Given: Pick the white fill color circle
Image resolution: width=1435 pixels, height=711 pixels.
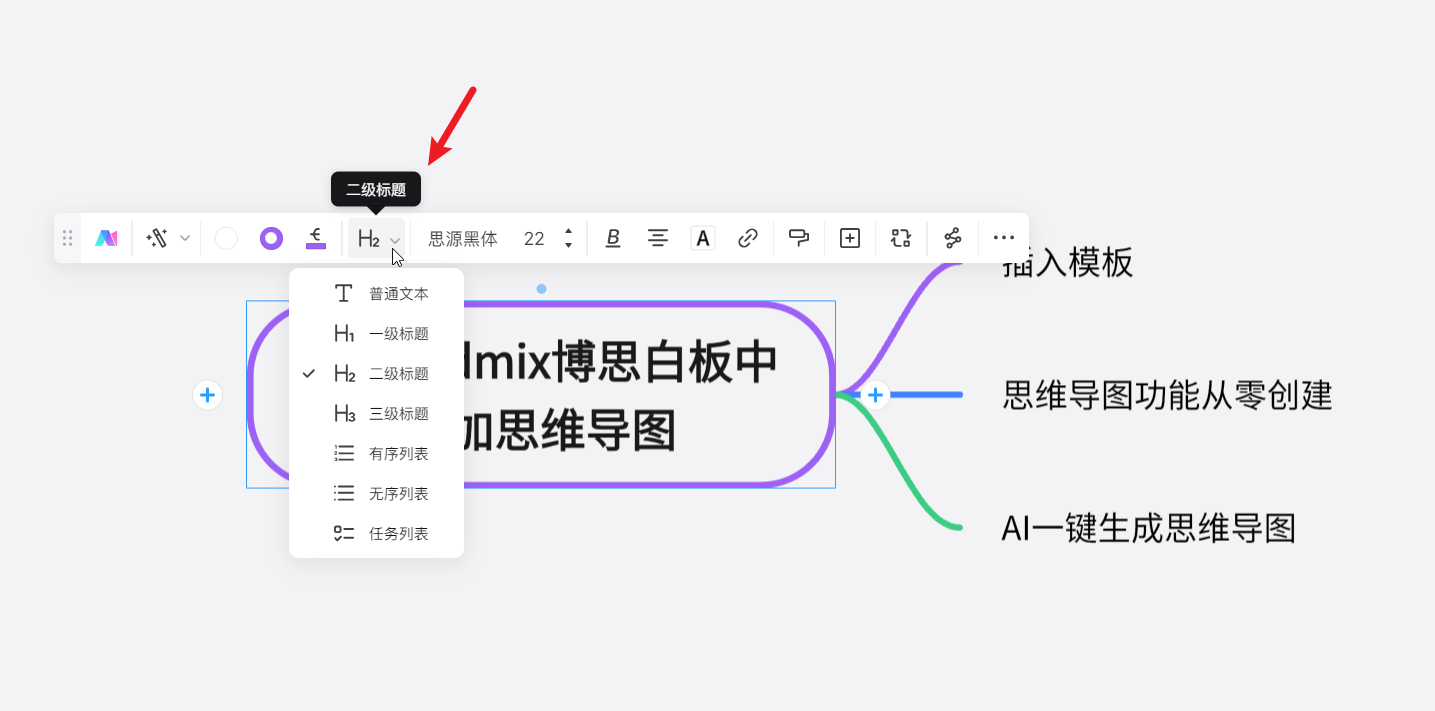Looking at the screenshot, I should click(x=226, y=238).
